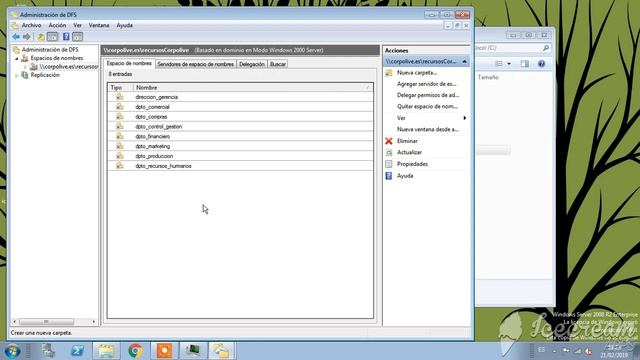Image resolution: width=640 pixels, height=360 pixels.
Task: Open the Archivo menu
Action: (31, 25)
